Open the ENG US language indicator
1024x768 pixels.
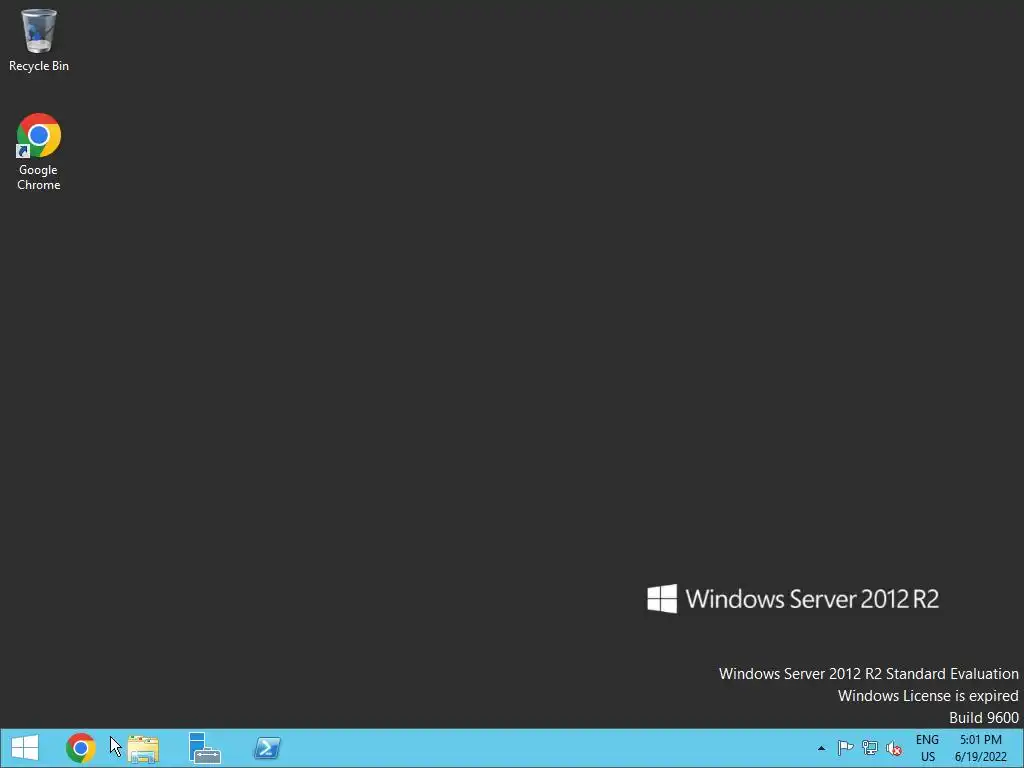coord(927,748)
